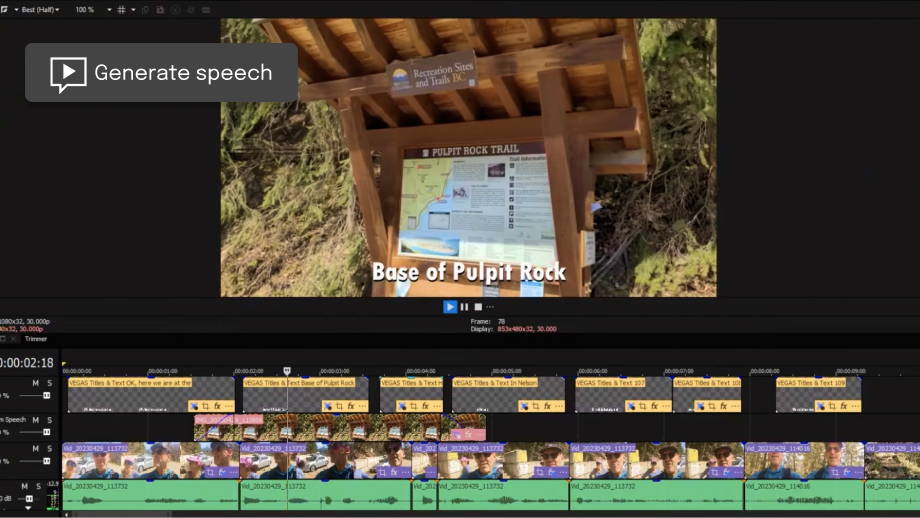Open generated media editor on 'OK, here we are' clip
The width and height of the screenshot is (920, 518).
(x=194, y=406)
